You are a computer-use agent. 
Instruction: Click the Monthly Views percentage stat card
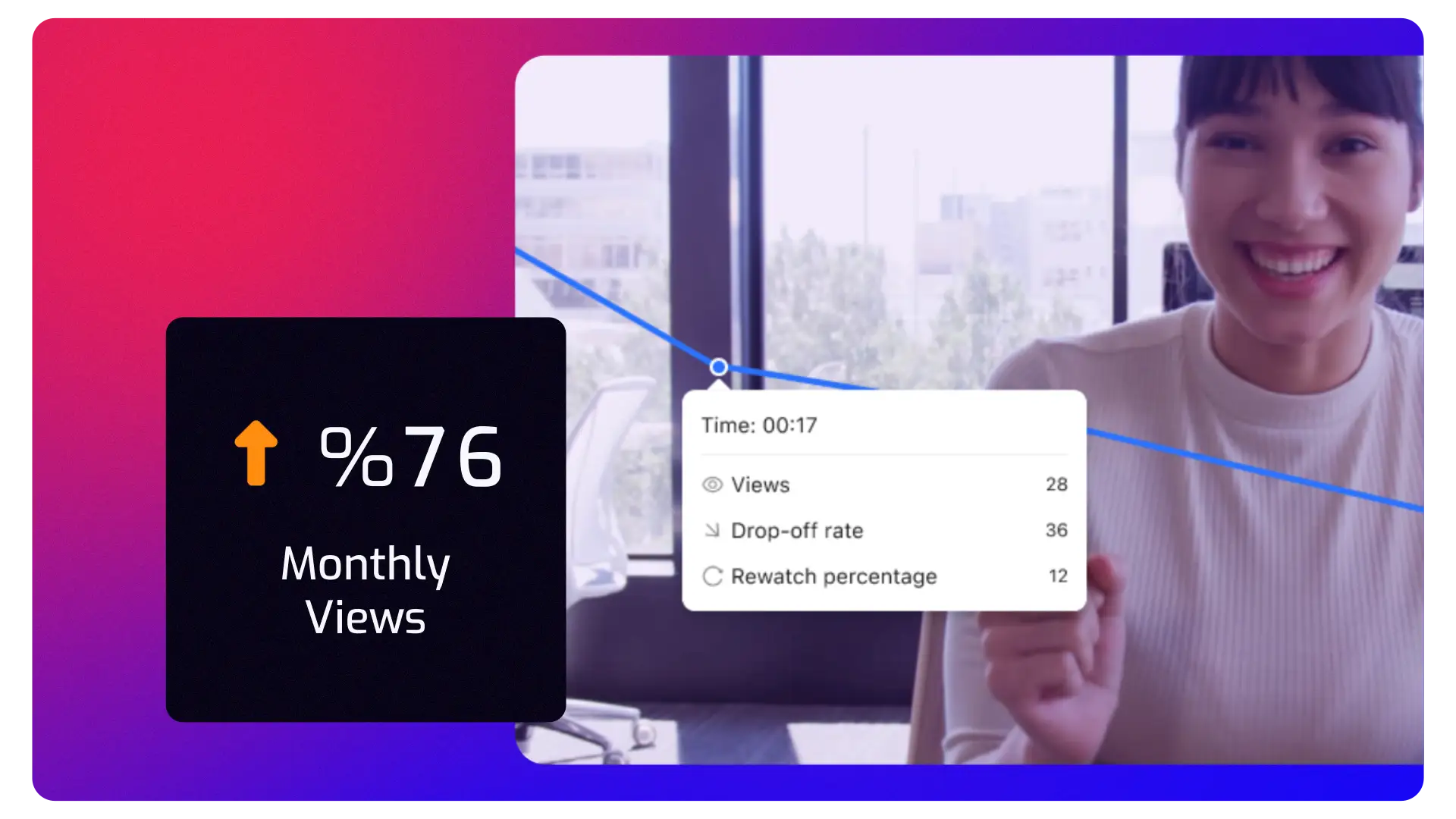366,519
